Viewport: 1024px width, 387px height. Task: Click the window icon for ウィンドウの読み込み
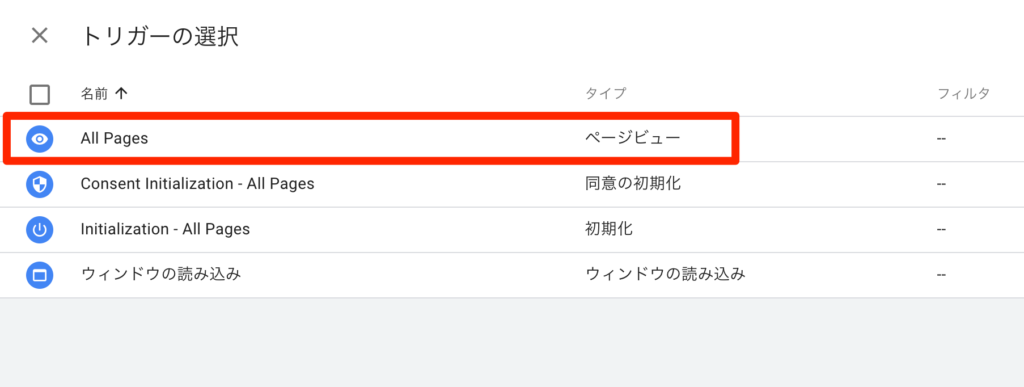point(40,275)
